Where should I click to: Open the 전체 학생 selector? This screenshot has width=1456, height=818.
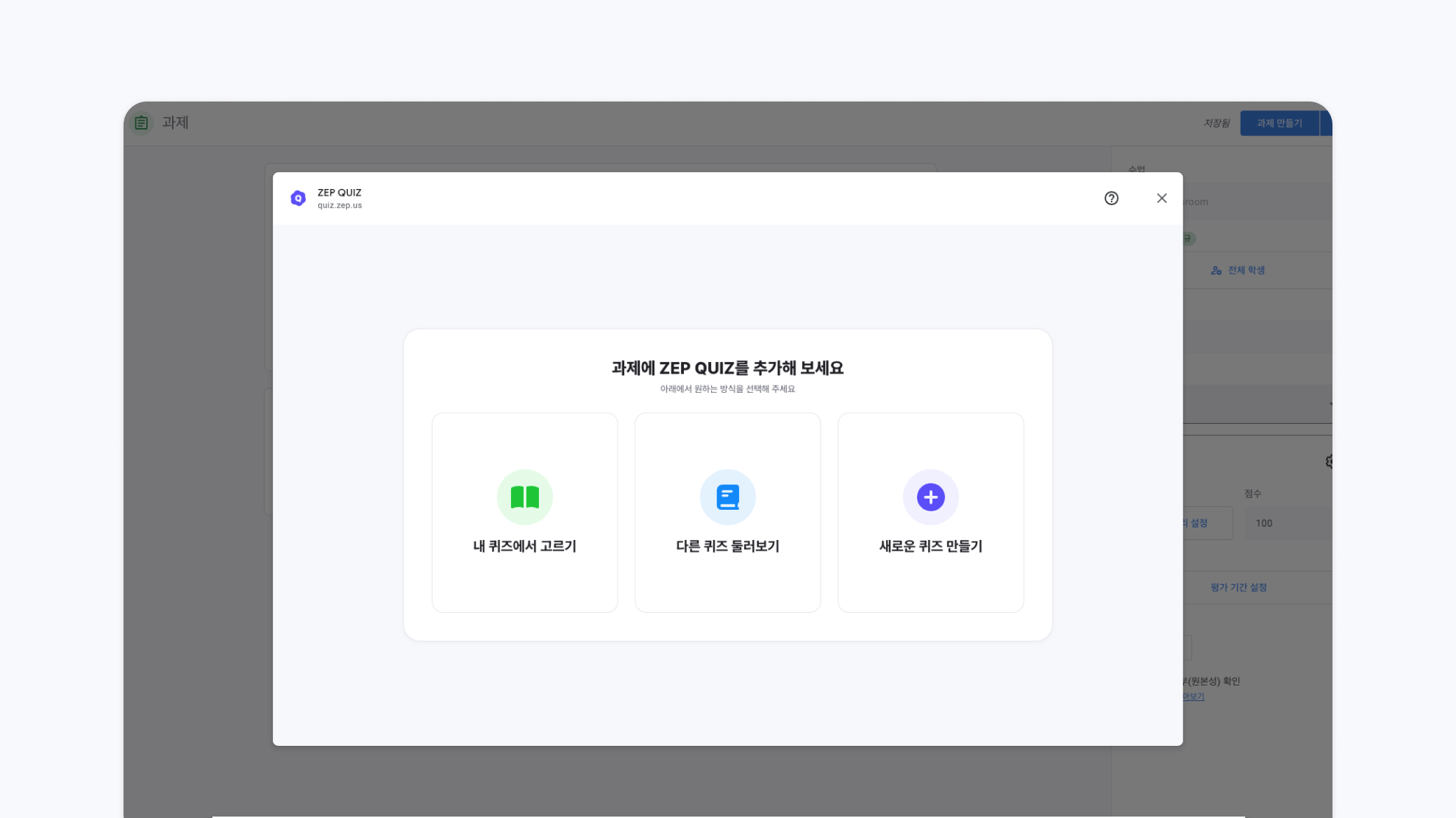click(x=1238, y=271)
